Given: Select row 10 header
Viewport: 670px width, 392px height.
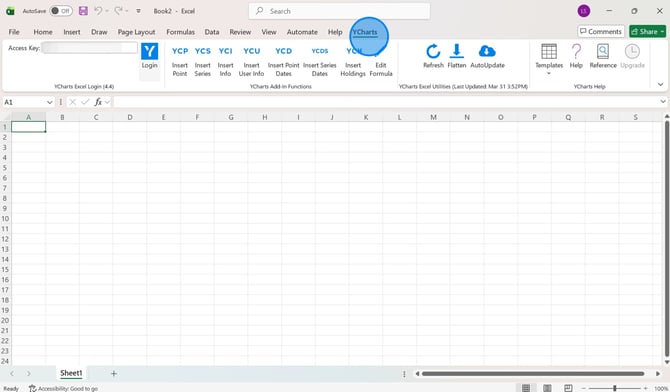Looking at the screenshot, I should click(x=5, y=218).
